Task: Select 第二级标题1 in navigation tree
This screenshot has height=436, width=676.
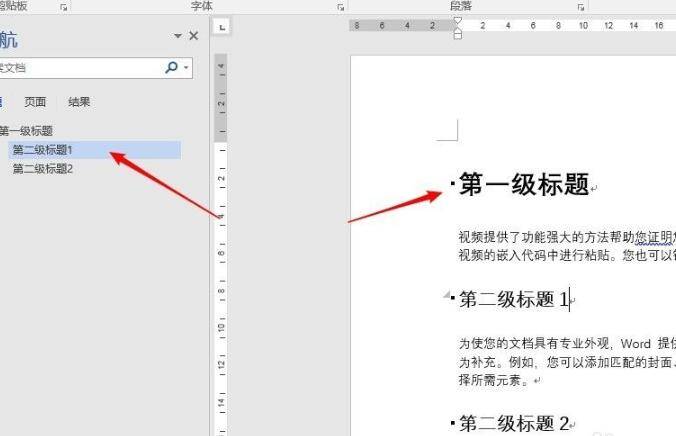Action: point(43,150)
